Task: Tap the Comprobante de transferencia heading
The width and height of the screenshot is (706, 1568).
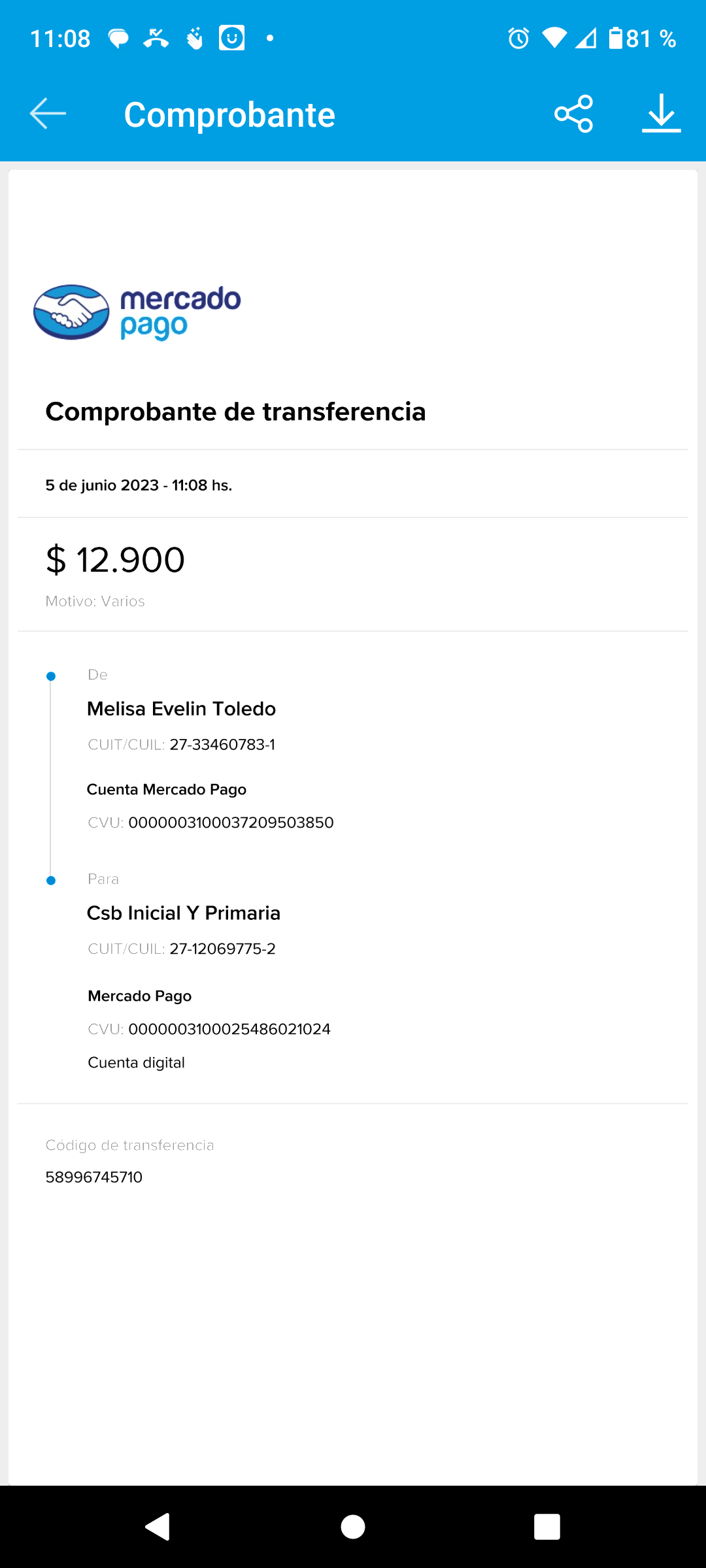Action: 235,412
